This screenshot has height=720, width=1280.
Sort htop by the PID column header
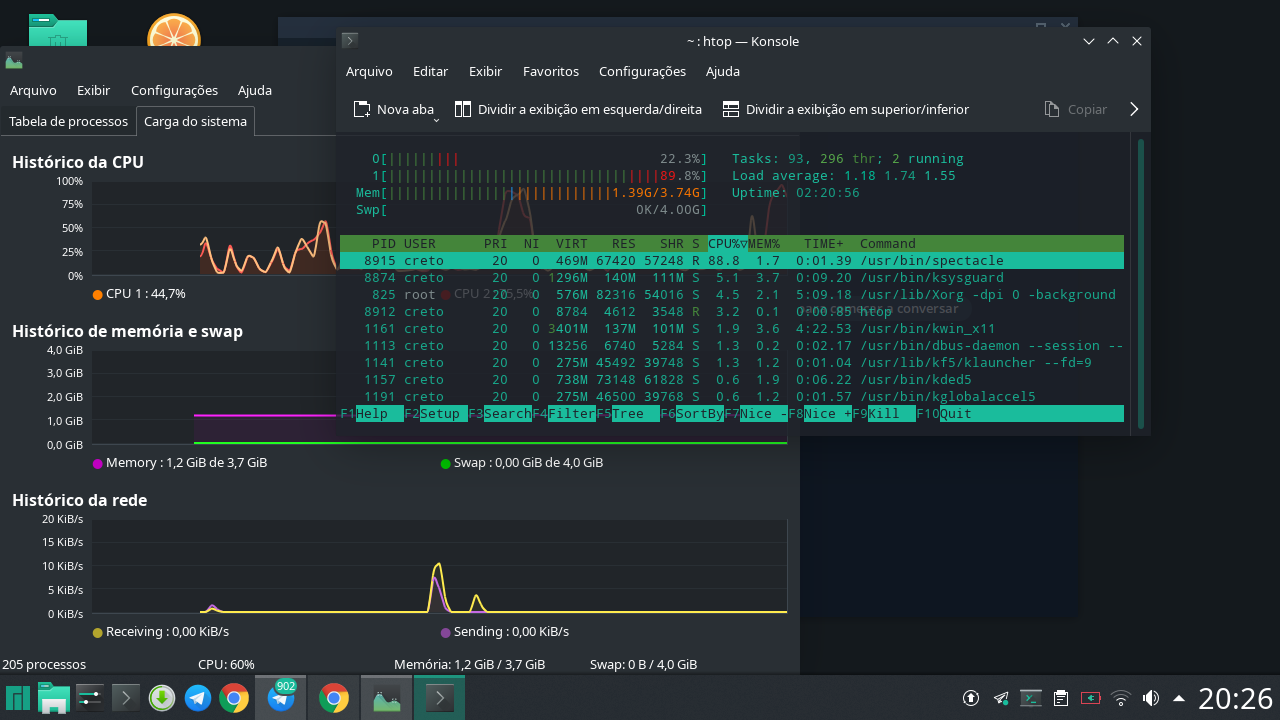[383, 244]
